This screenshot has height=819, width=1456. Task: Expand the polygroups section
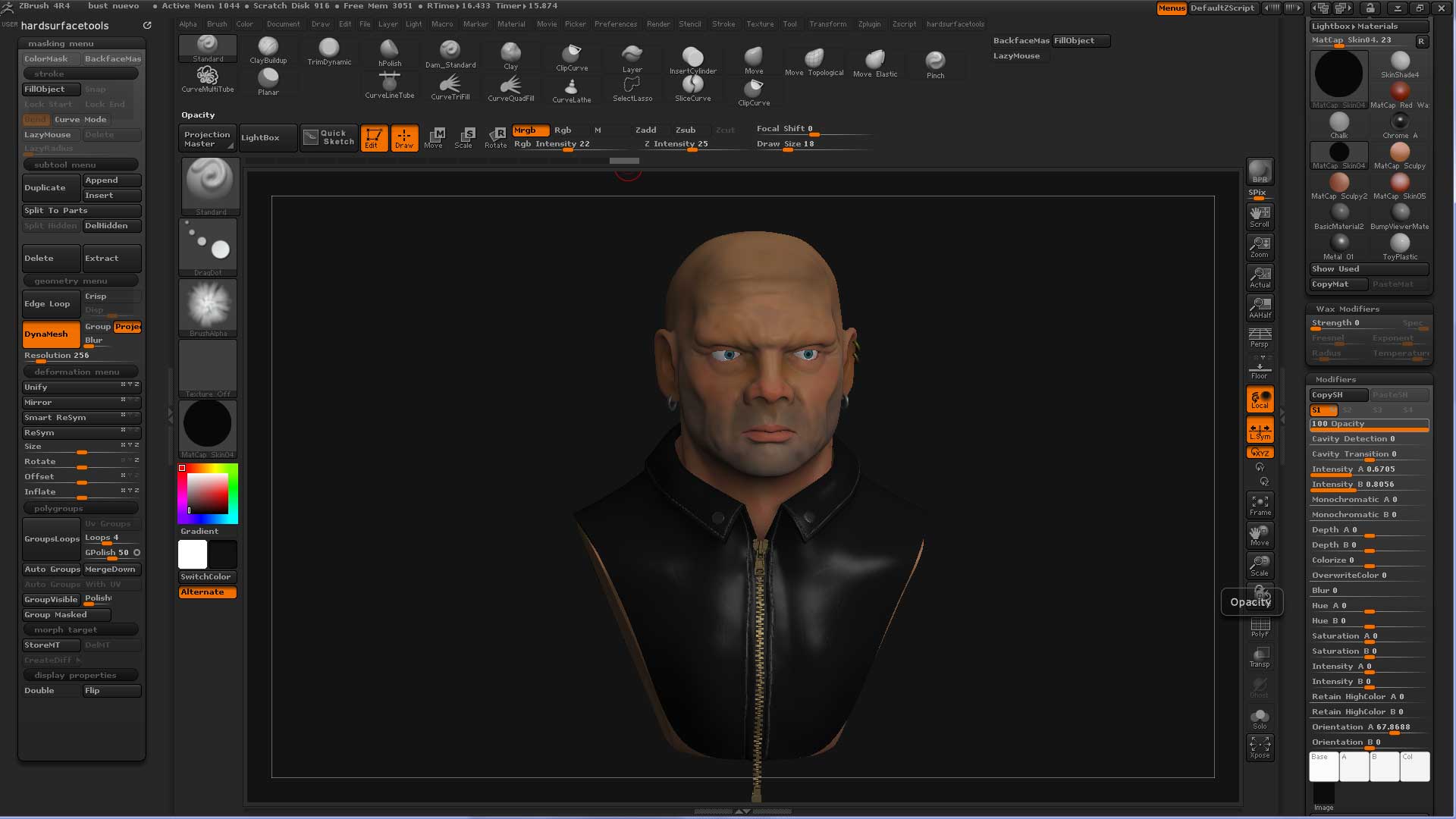point(80,508)
